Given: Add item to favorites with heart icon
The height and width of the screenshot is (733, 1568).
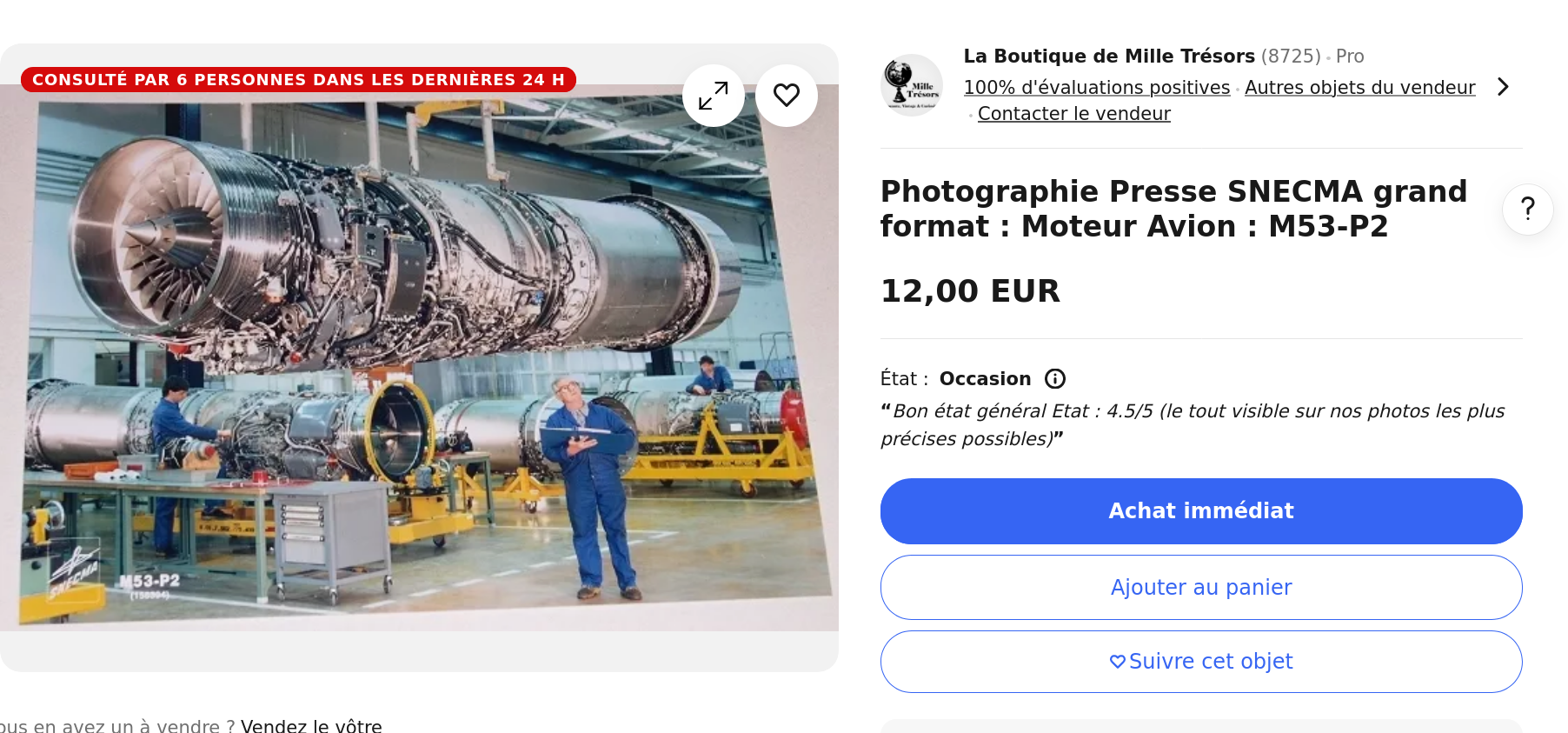Looking at the screenshot, I should tap(787, 96).
